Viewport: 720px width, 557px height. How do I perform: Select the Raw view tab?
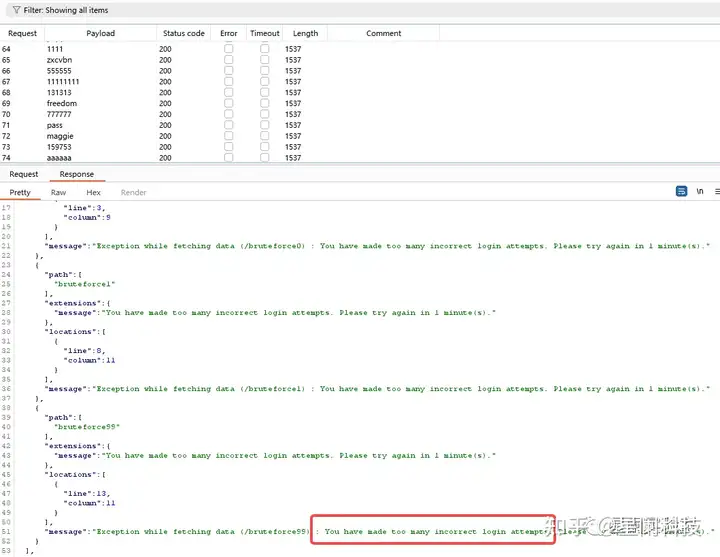pos(58,192)
